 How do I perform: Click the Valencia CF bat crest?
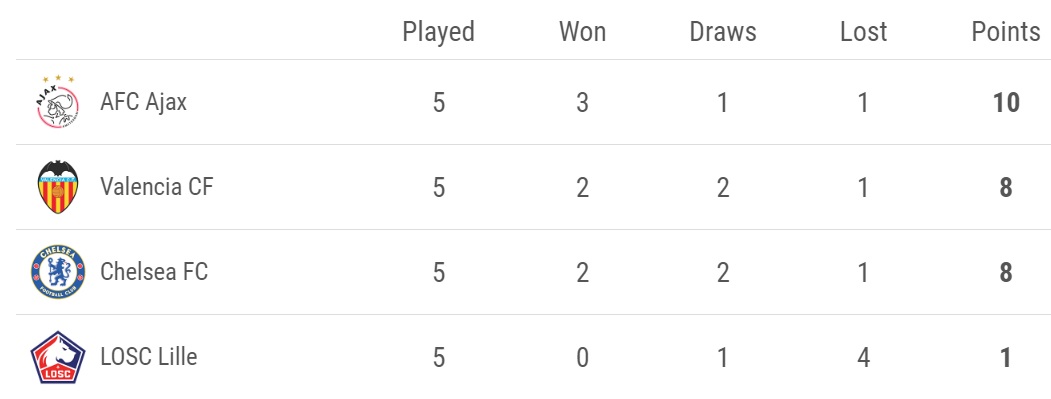coord(58,187)
